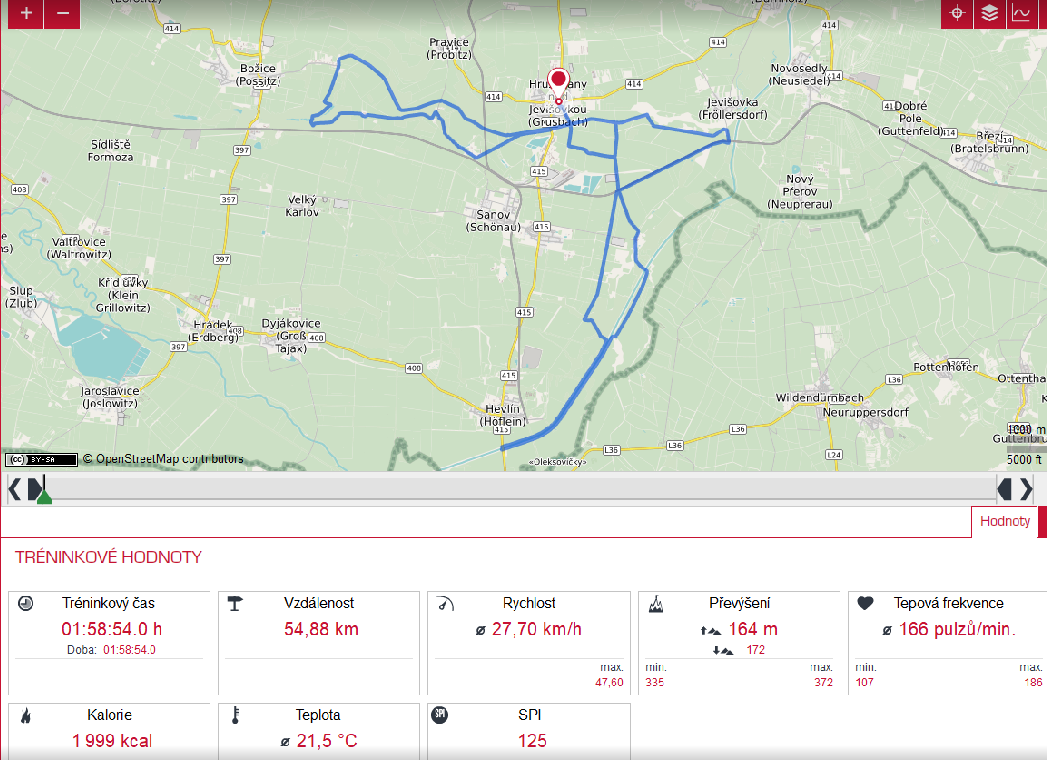Click the clock icon beside Tréninkový čas
1047x760 pixels.
tap(26, 603)
